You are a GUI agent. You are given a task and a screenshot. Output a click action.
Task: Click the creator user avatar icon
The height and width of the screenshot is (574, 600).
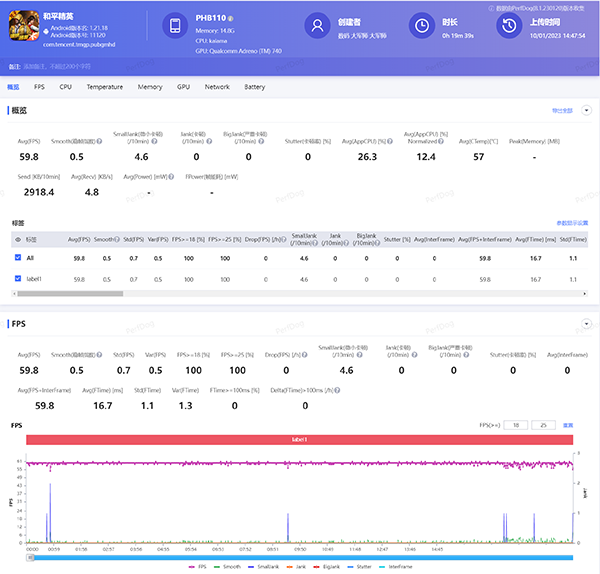317,26
